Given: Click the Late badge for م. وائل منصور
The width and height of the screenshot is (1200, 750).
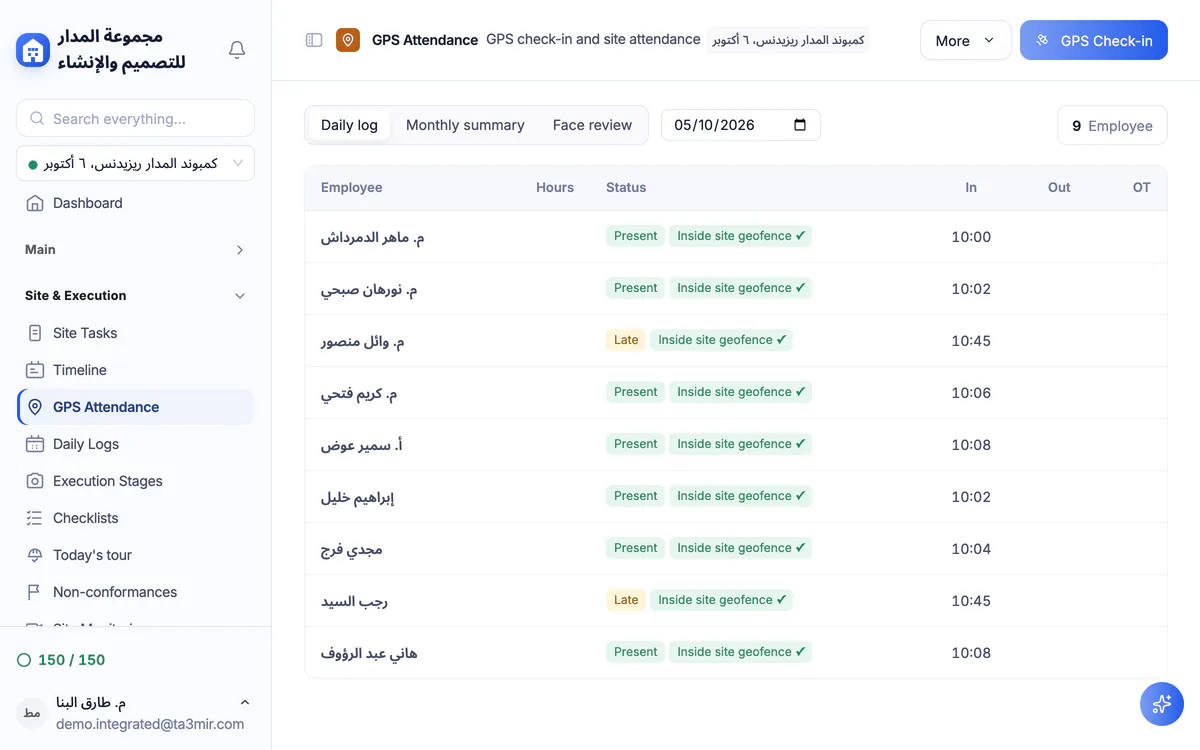Looking at the screenshot, I should 626,340.
